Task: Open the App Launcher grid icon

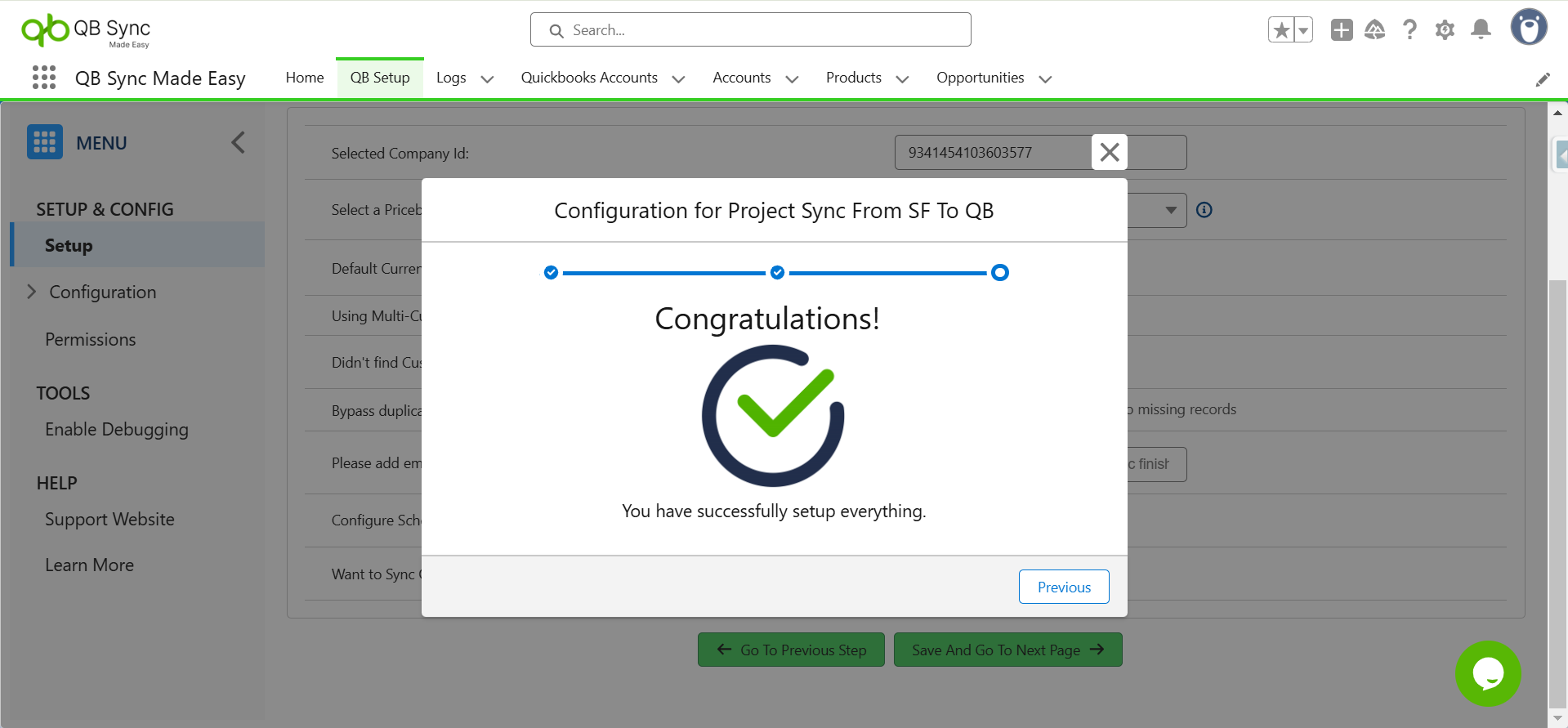Action: [x=44, y=78]
